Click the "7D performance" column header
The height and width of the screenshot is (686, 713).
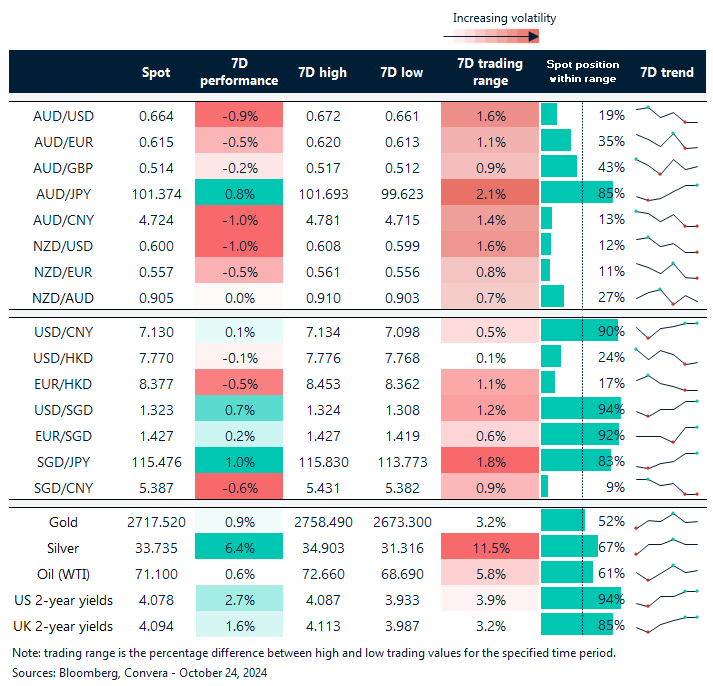239,72
